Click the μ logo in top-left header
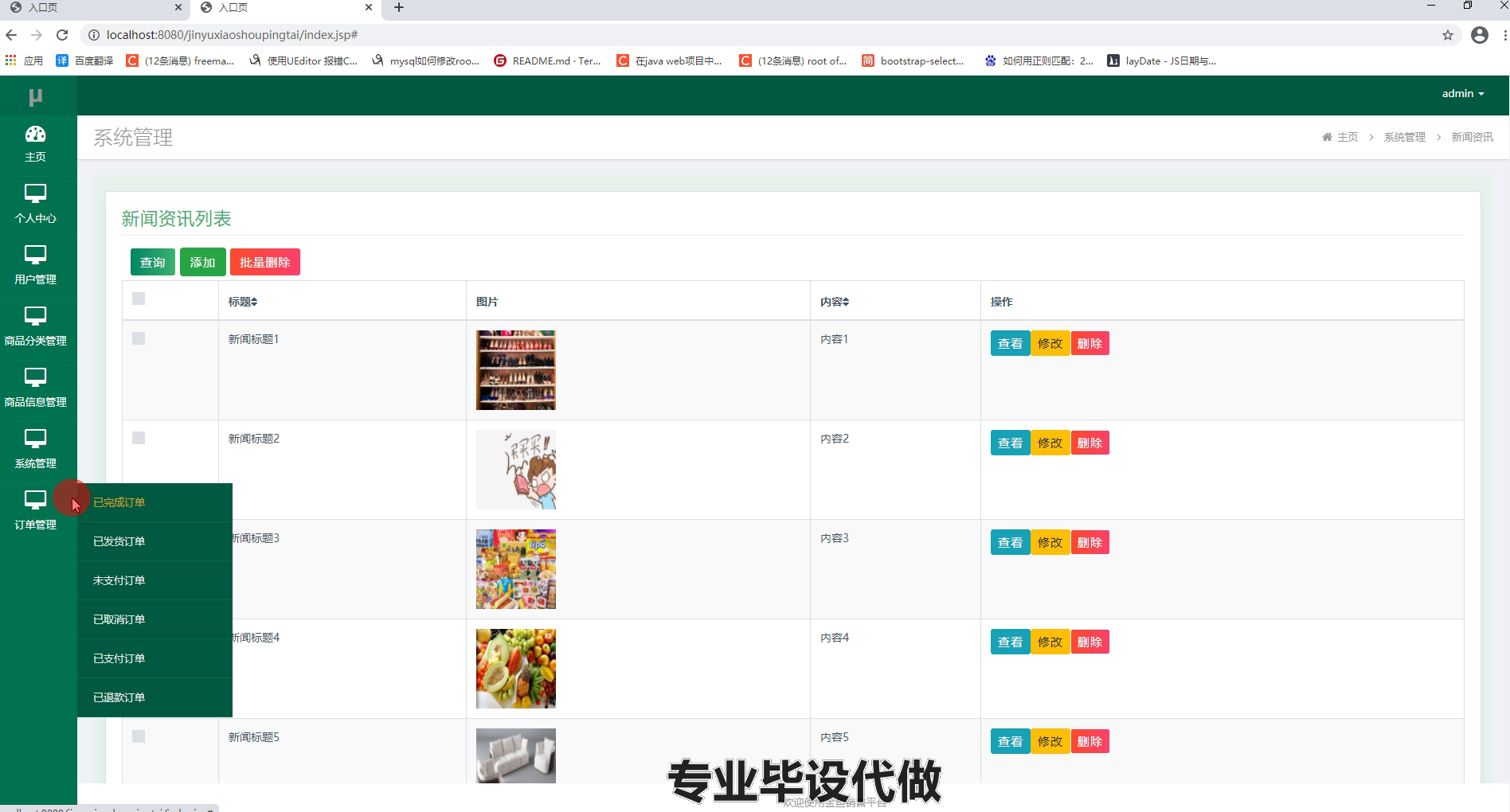The width and height of the screenshot is (1510, 812). [35, 96]
